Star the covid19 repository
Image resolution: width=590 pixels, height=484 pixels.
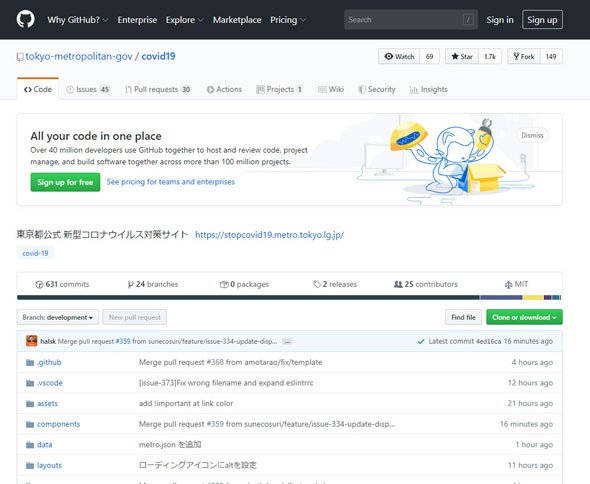(462, 56)
